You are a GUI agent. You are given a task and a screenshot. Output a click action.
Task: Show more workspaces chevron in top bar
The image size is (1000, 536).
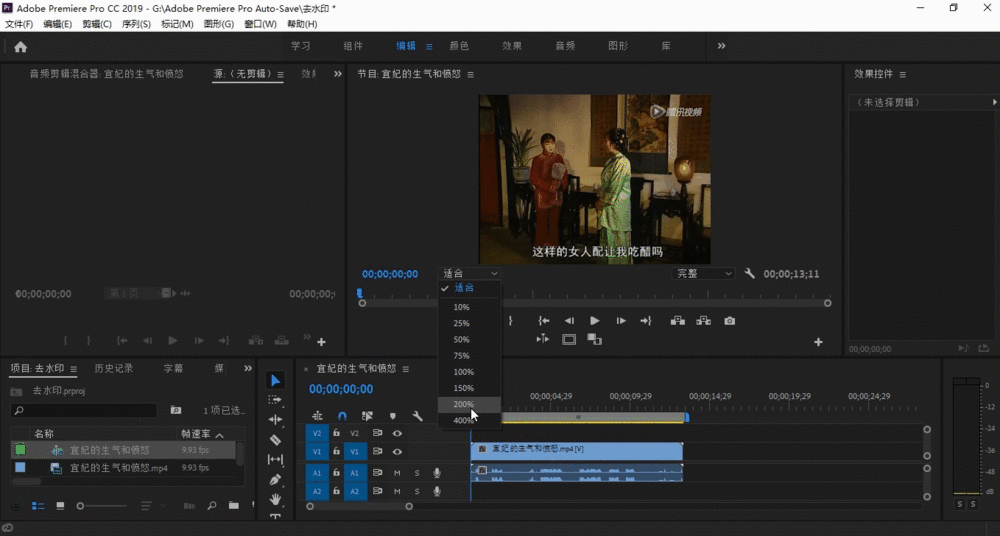click(721, 46)
